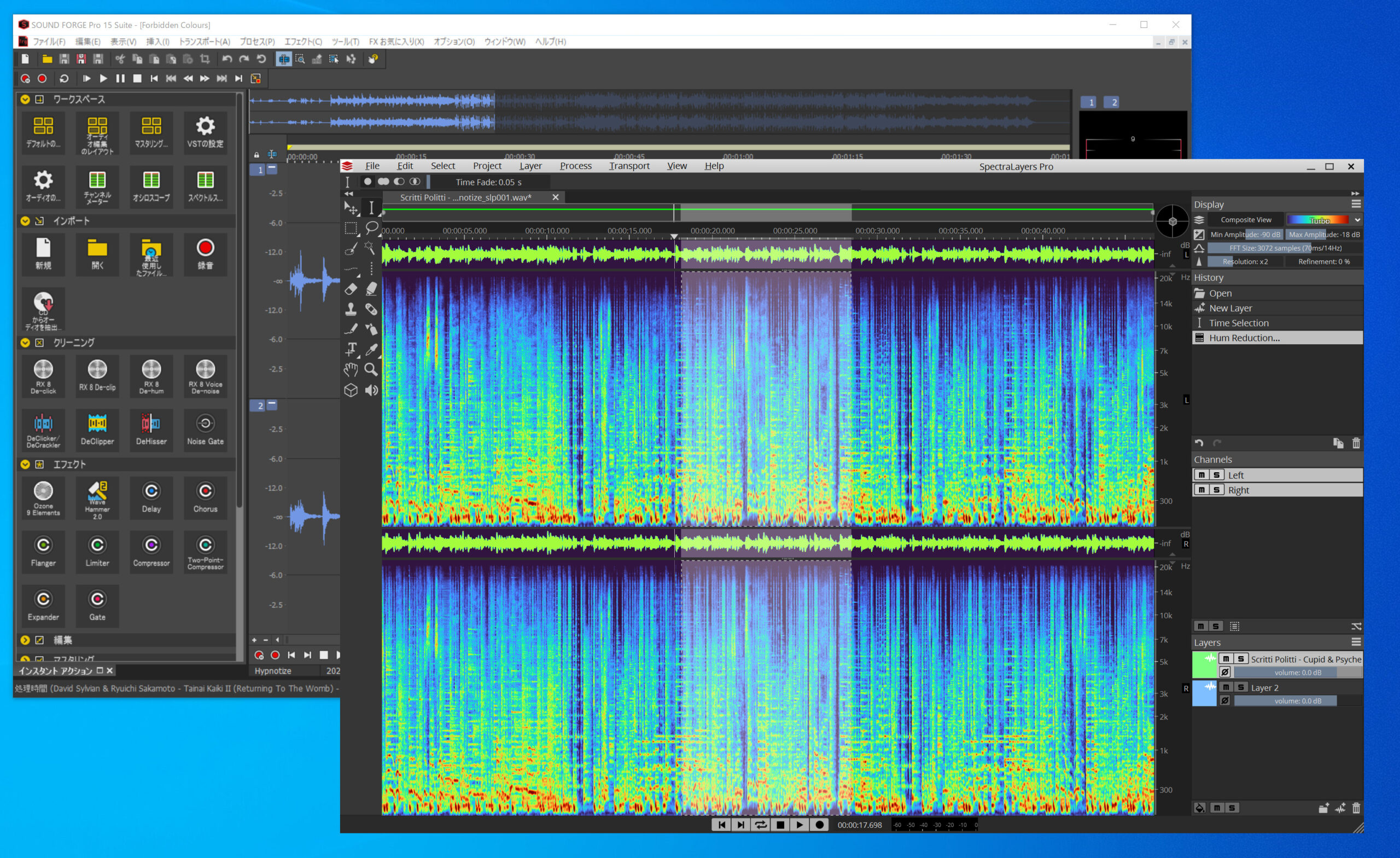Viewport: 1400px width, 858px height.
Task: Solo the Scritti Politti layer
Action: click(x=1241, y=658)
